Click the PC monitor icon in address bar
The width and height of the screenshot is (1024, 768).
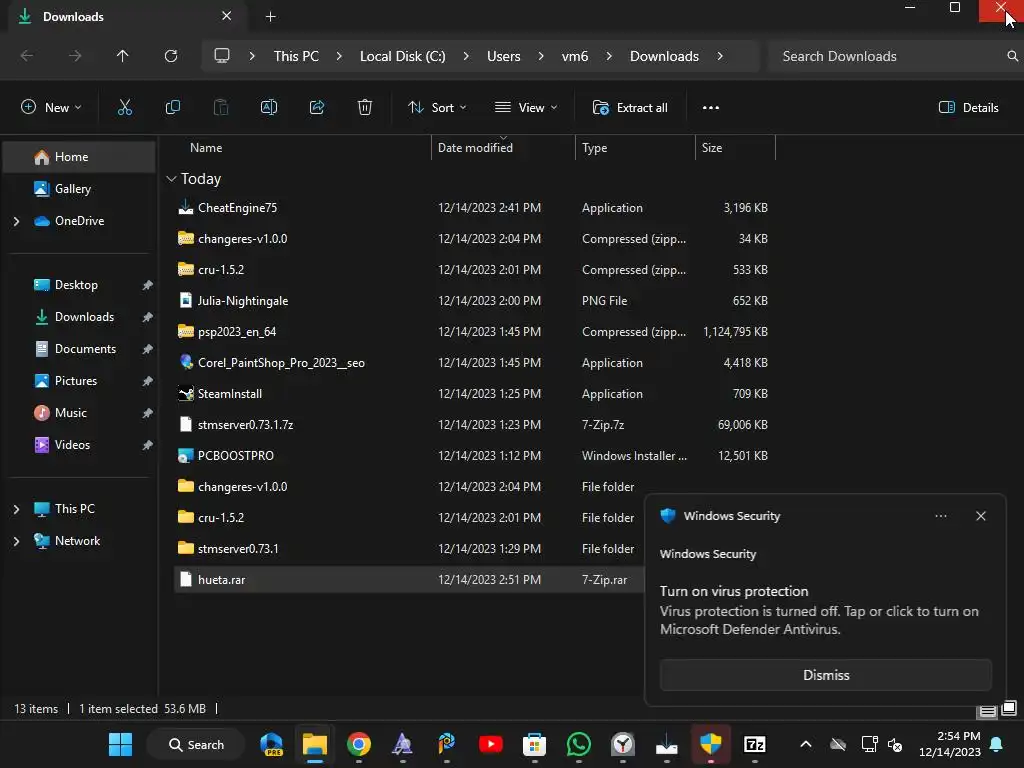[x=222, y=56]
